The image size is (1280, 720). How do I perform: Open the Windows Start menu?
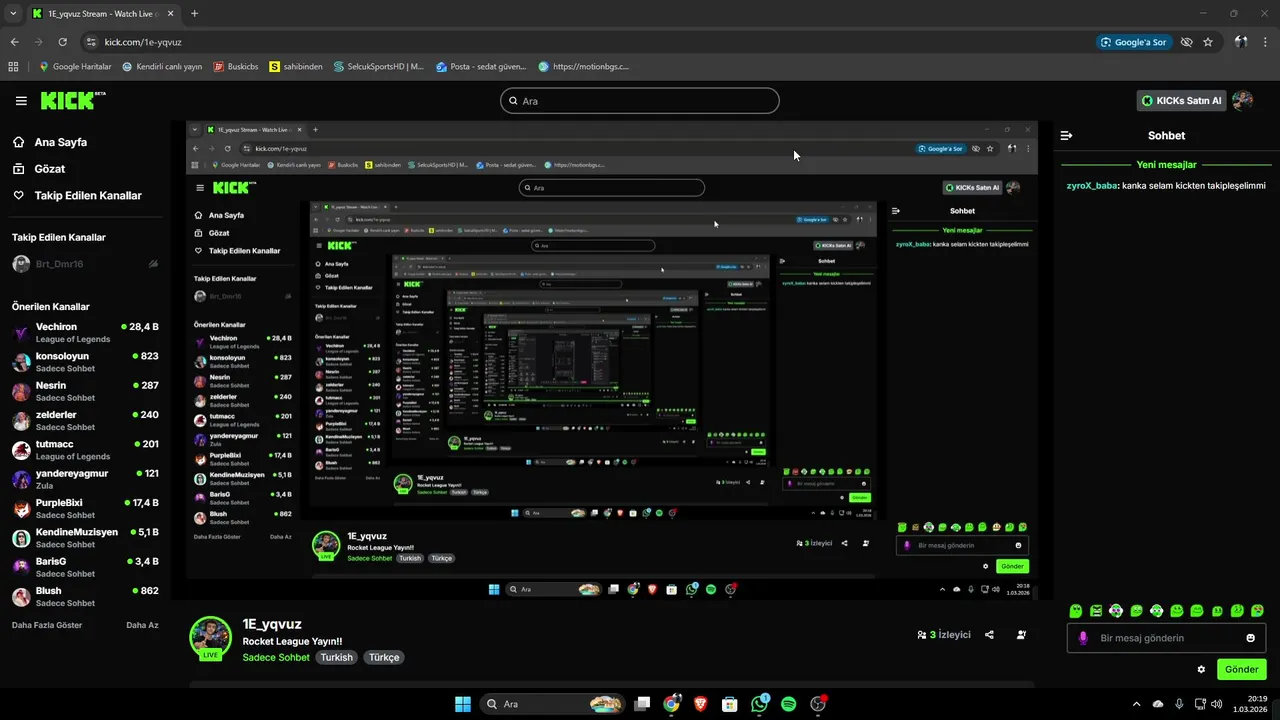463,704
